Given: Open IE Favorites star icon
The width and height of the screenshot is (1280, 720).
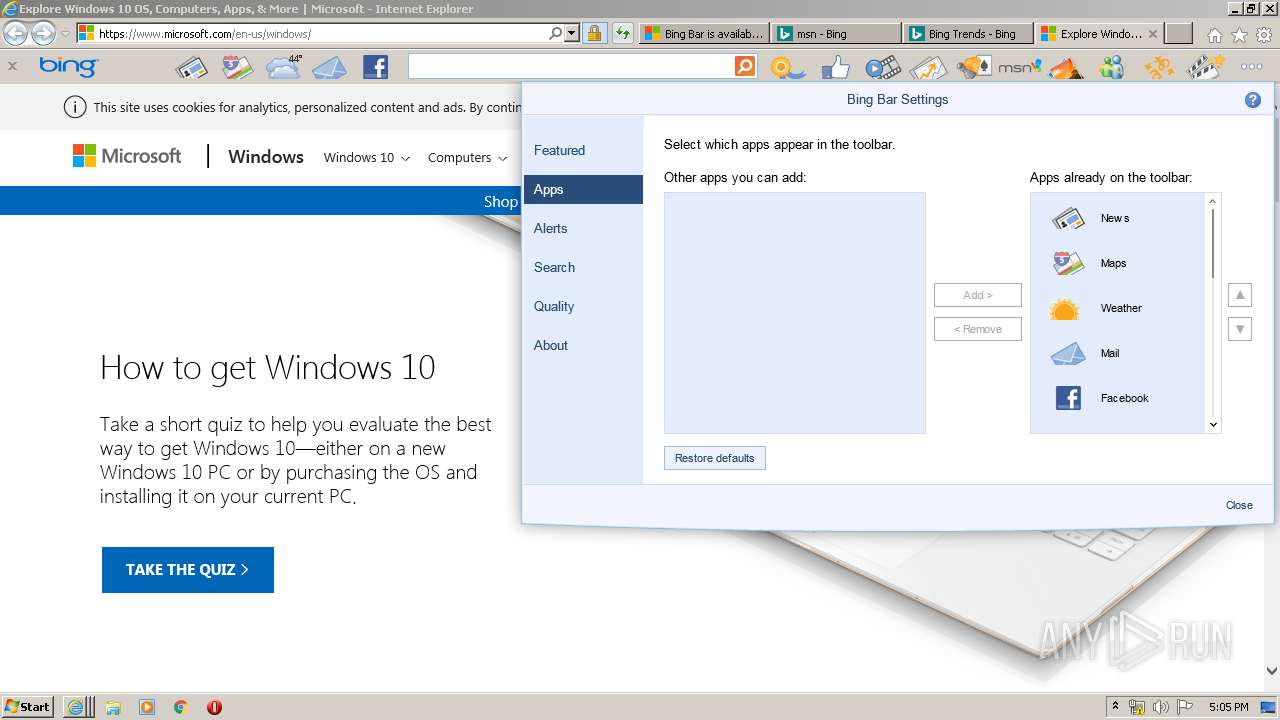Looking at the screenshot, I should tap(1239, 34).
